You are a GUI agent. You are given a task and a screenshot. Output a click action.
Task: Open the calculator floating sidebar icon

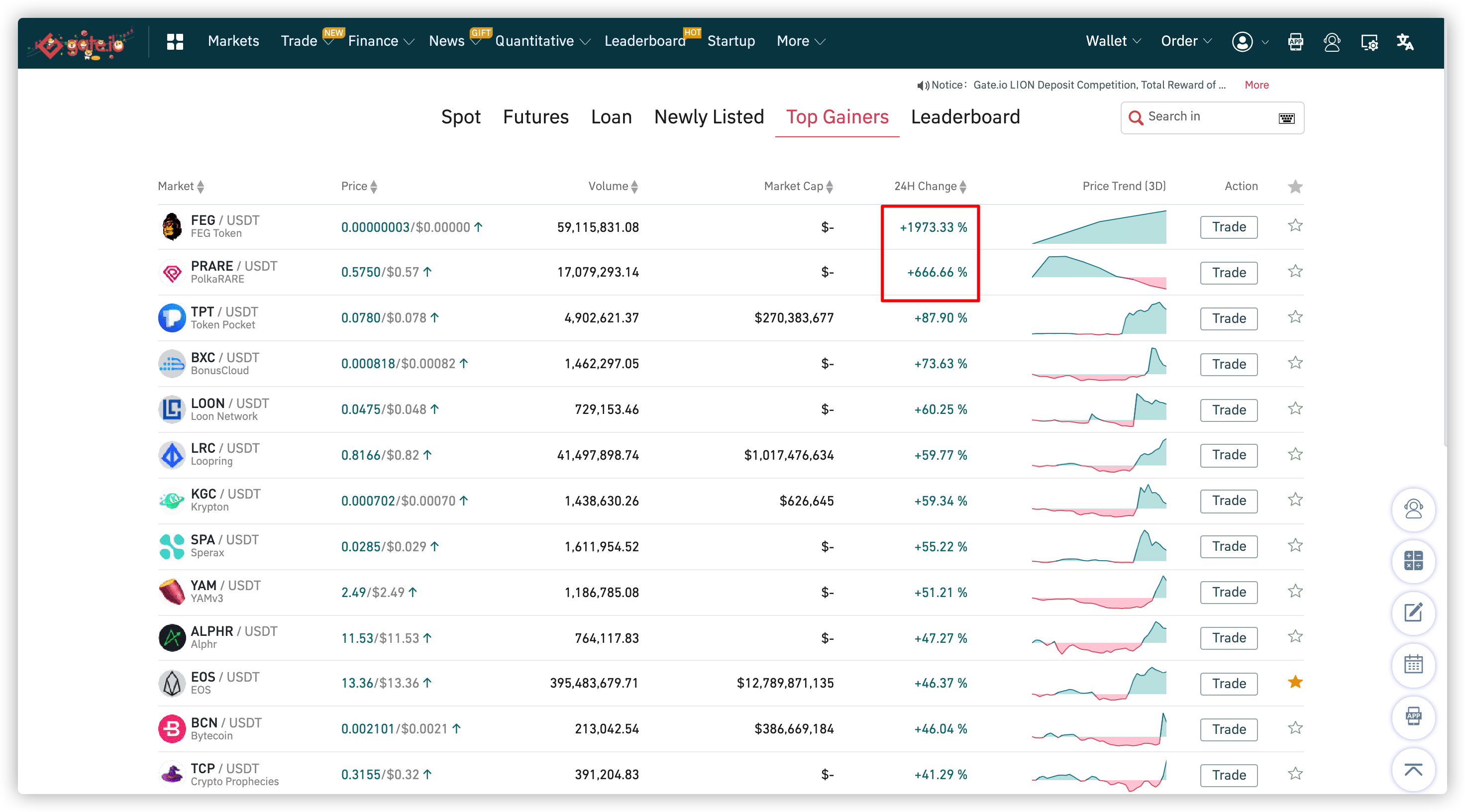pos(1413,561)
